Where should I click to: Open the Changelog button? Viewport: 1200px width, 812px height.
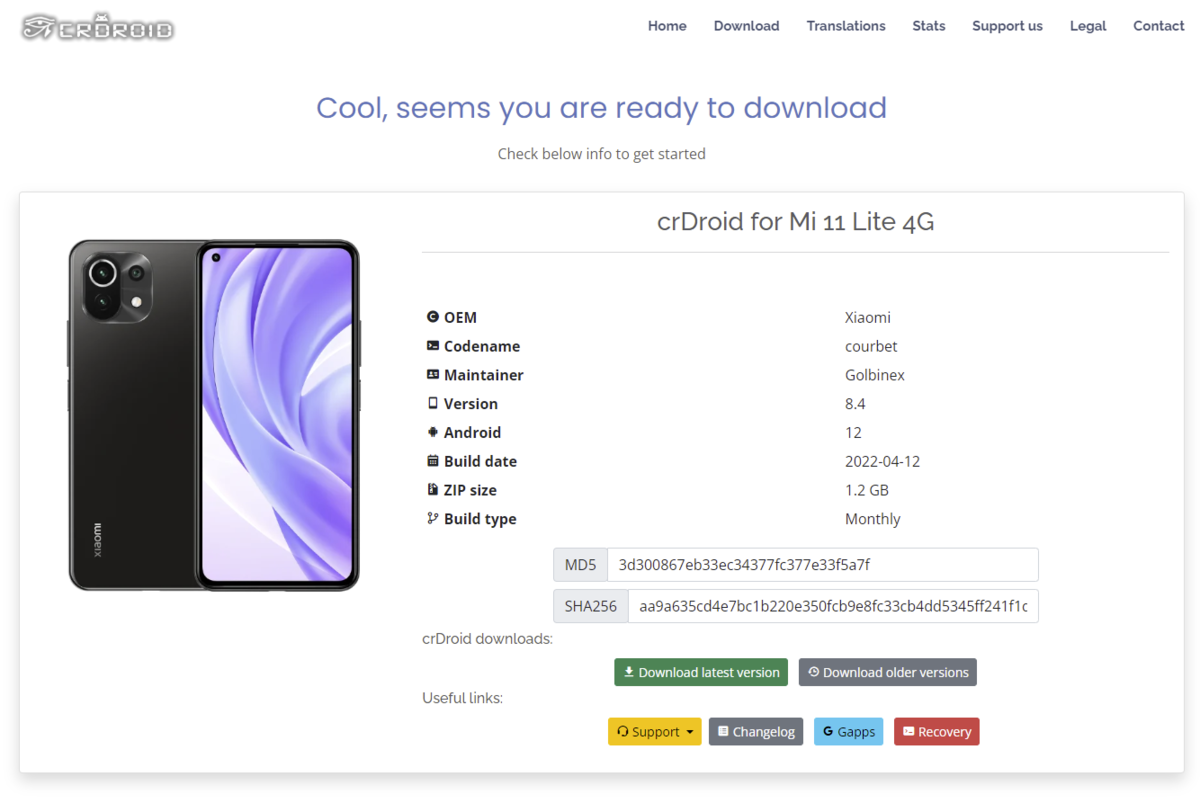coord(756,732)
